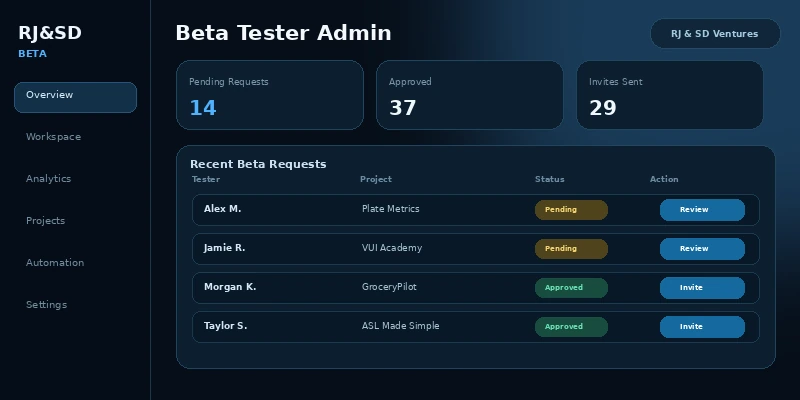Click the BETA label under the logo

click(x=33, y=54)
